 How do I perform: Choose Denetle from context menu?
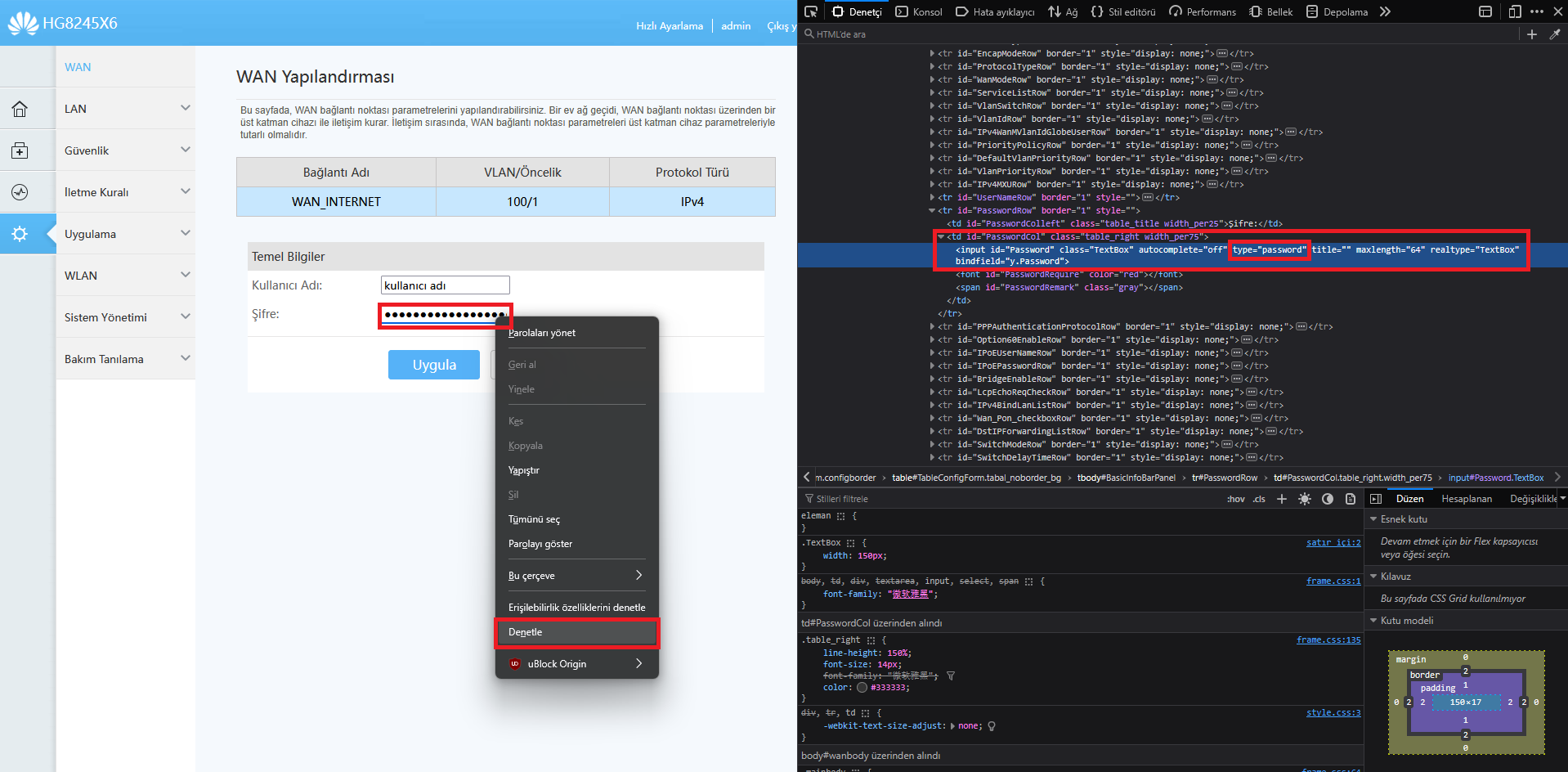tap(577, 632)
